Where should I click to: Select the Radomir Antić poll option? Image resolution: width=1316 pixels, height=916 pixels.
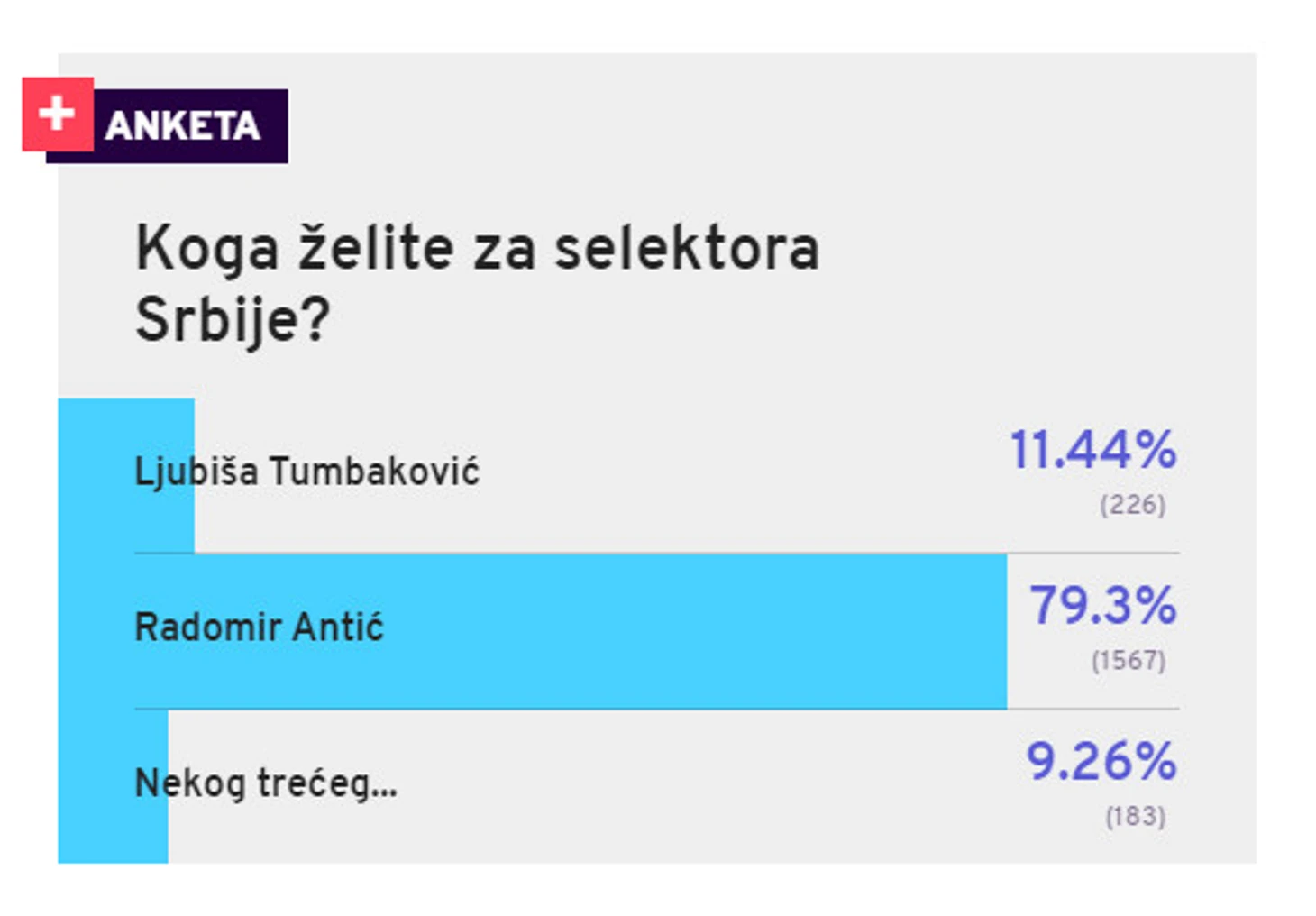point(259,627)
